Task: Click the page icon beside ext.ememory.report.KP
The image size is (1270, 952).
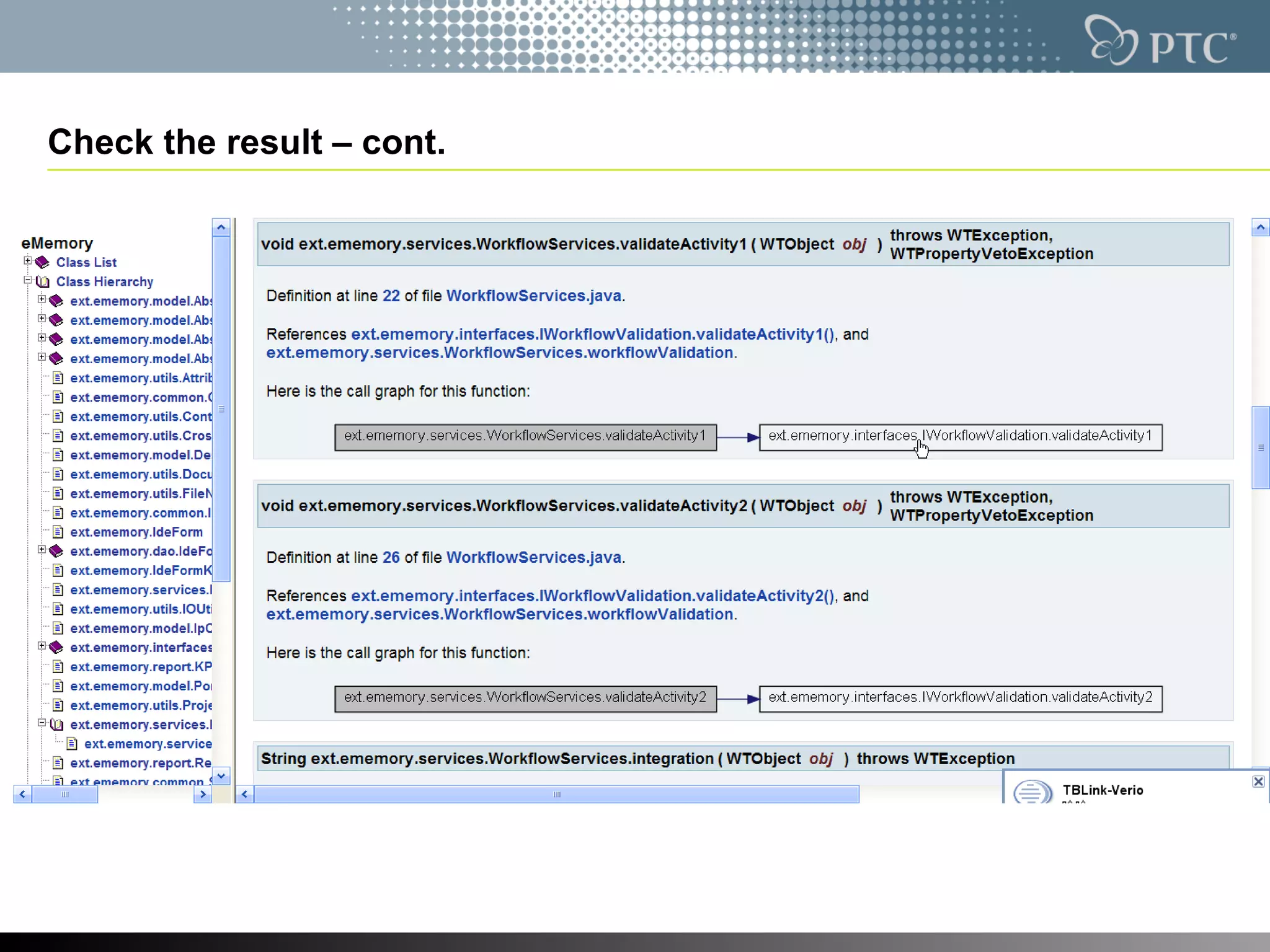Action: [58, 667]
